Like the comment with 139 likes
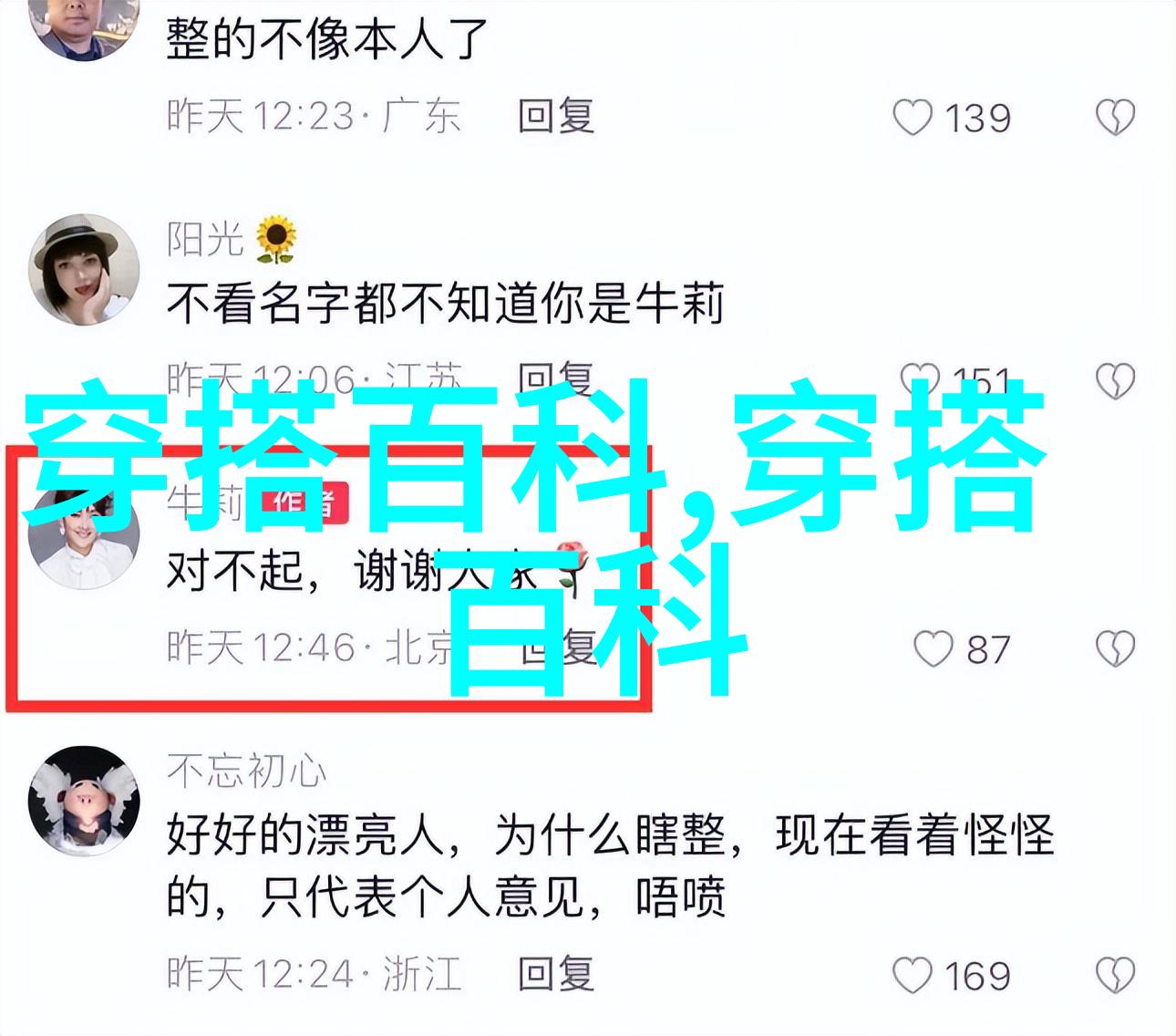This screenshot has height=1036, width=1176. tap(913, 118)
